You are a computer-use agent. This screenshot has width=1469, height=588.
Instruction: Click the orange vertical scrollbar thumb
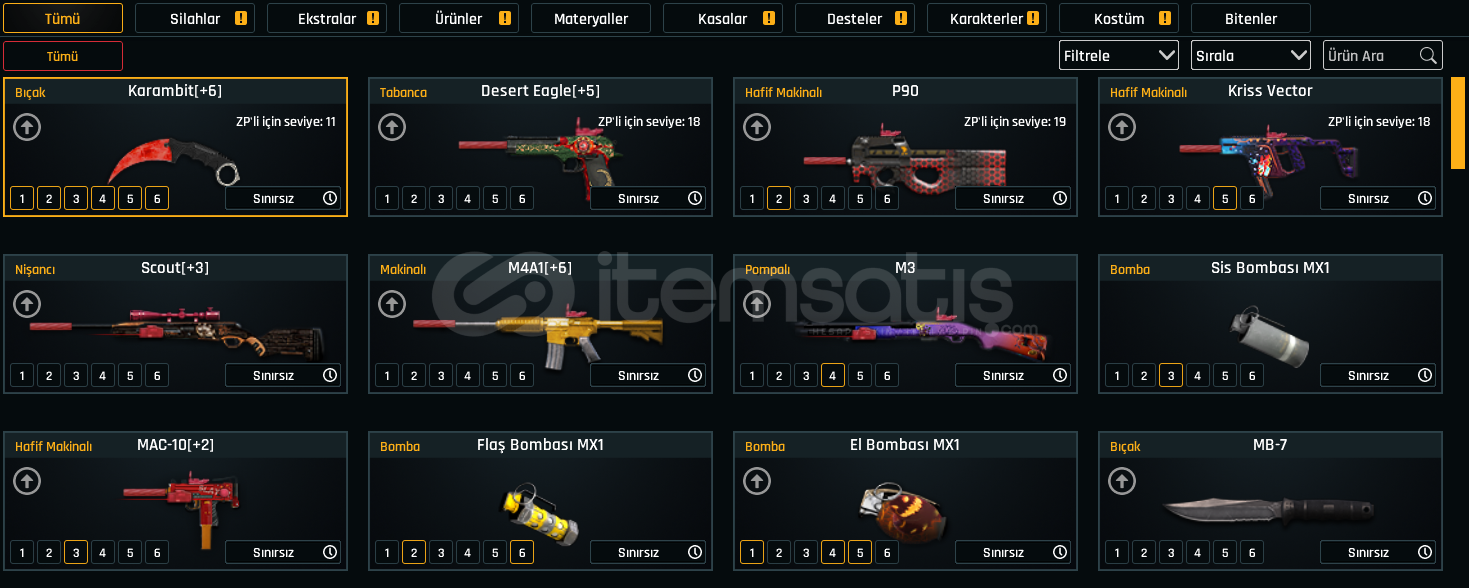pyautogui.click(x=1458, y=123)
